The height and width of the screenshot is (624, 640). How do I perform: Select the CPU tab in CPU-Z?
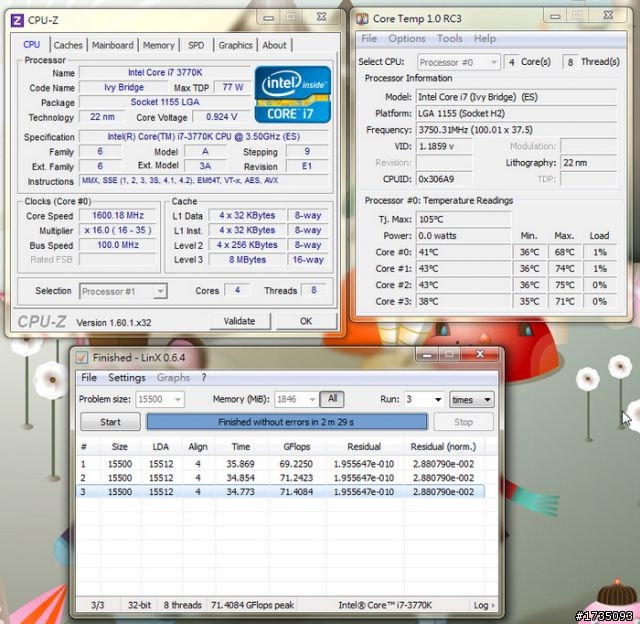(x=31, y=44)
